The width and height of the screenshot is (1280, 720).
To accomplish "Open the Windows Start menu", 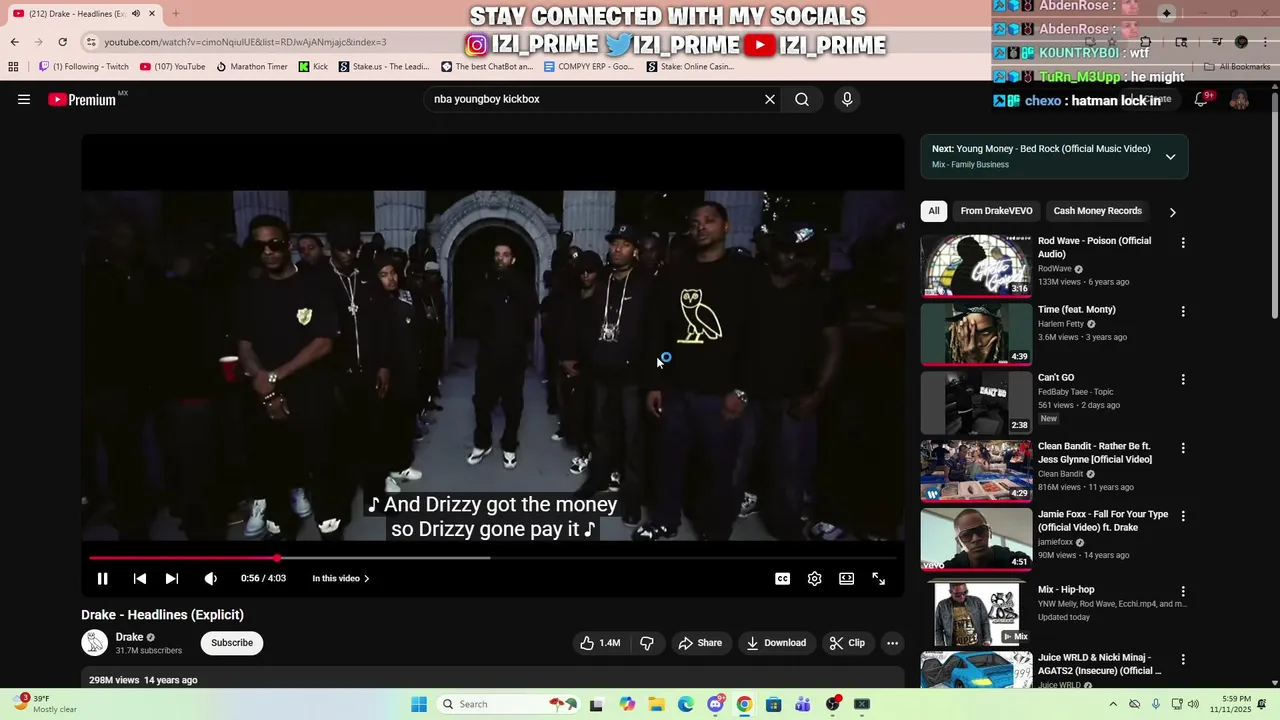I will [419, 704].
